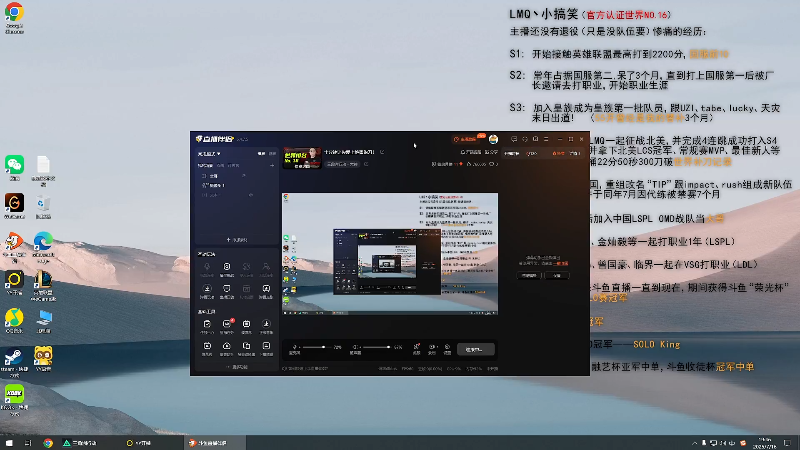Click the orange link in the right panel message
The height and width of the screenshot is (450, 800).
point(562,263)
